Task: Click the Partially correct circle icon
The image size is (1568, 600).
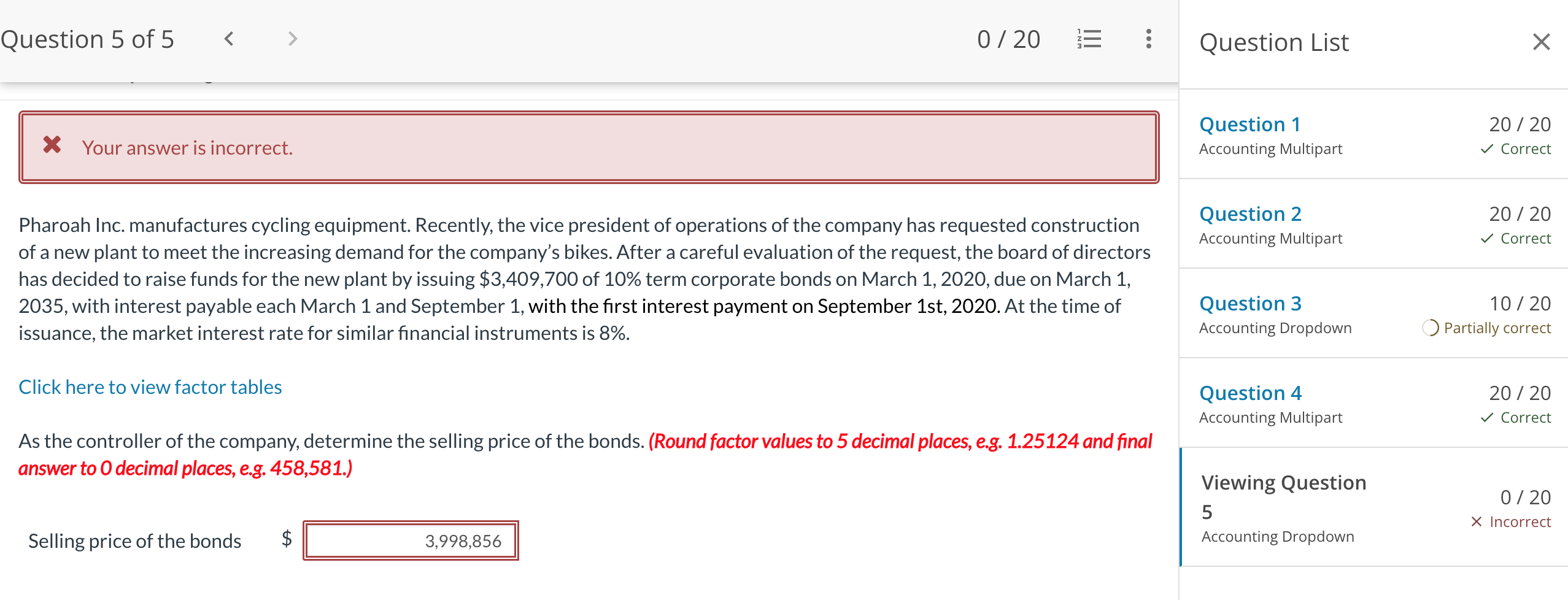Action: (1430, 328)
